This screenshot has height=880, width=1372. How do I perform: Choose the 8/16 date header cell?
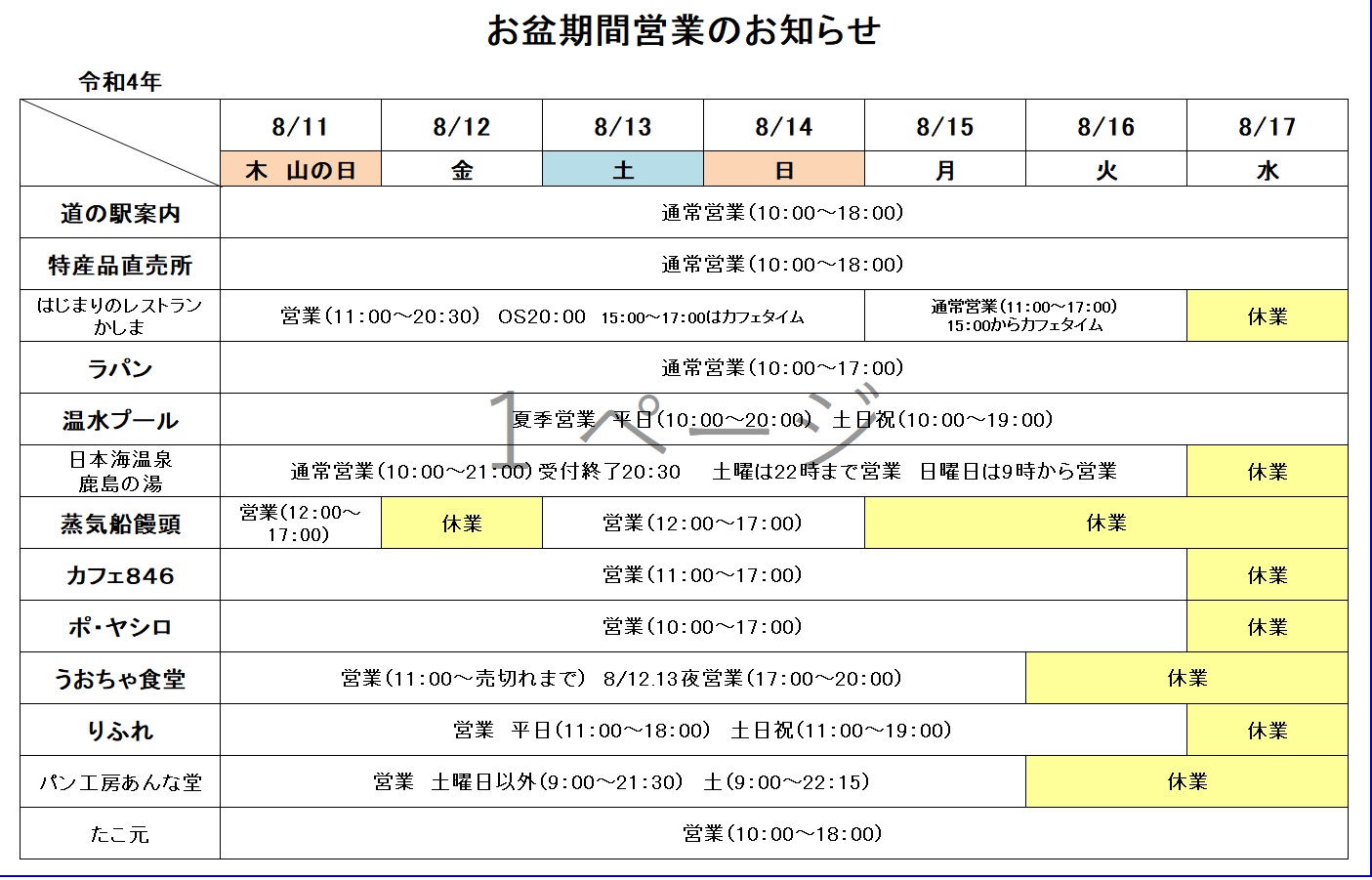(x=1106, y=126)
